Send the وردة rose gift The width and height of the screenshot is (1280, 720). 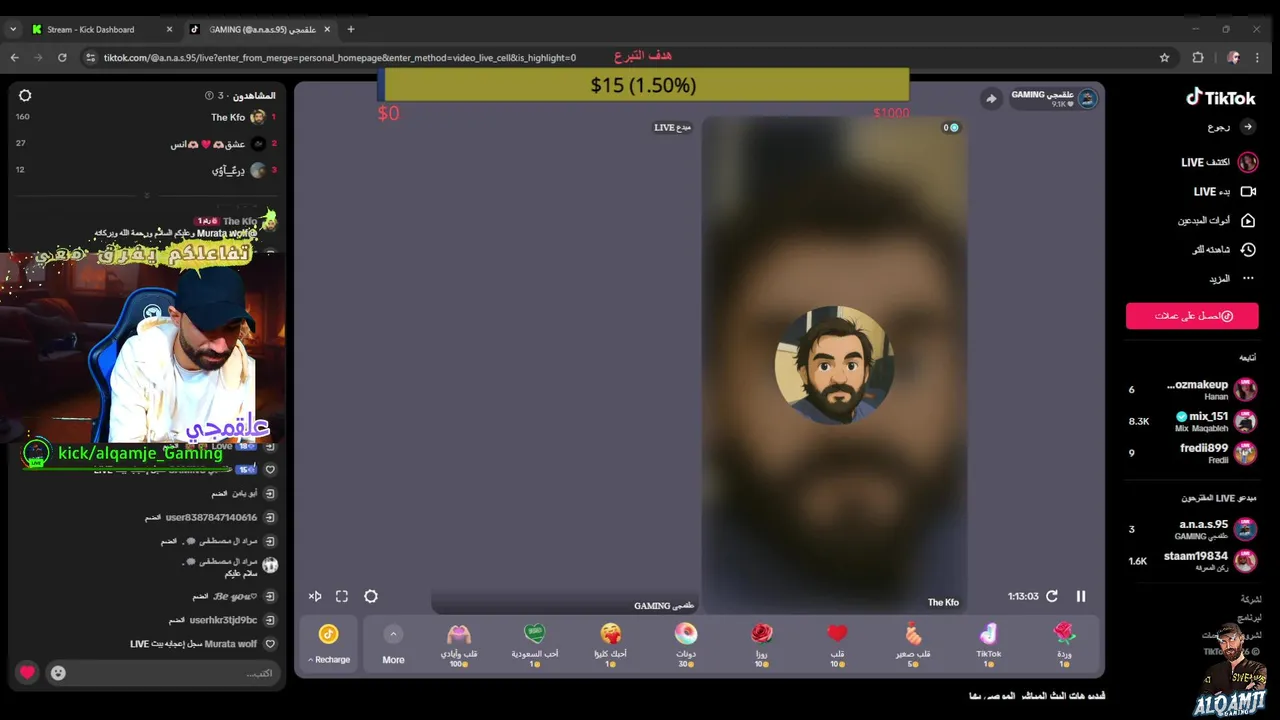pos(1064,644)
